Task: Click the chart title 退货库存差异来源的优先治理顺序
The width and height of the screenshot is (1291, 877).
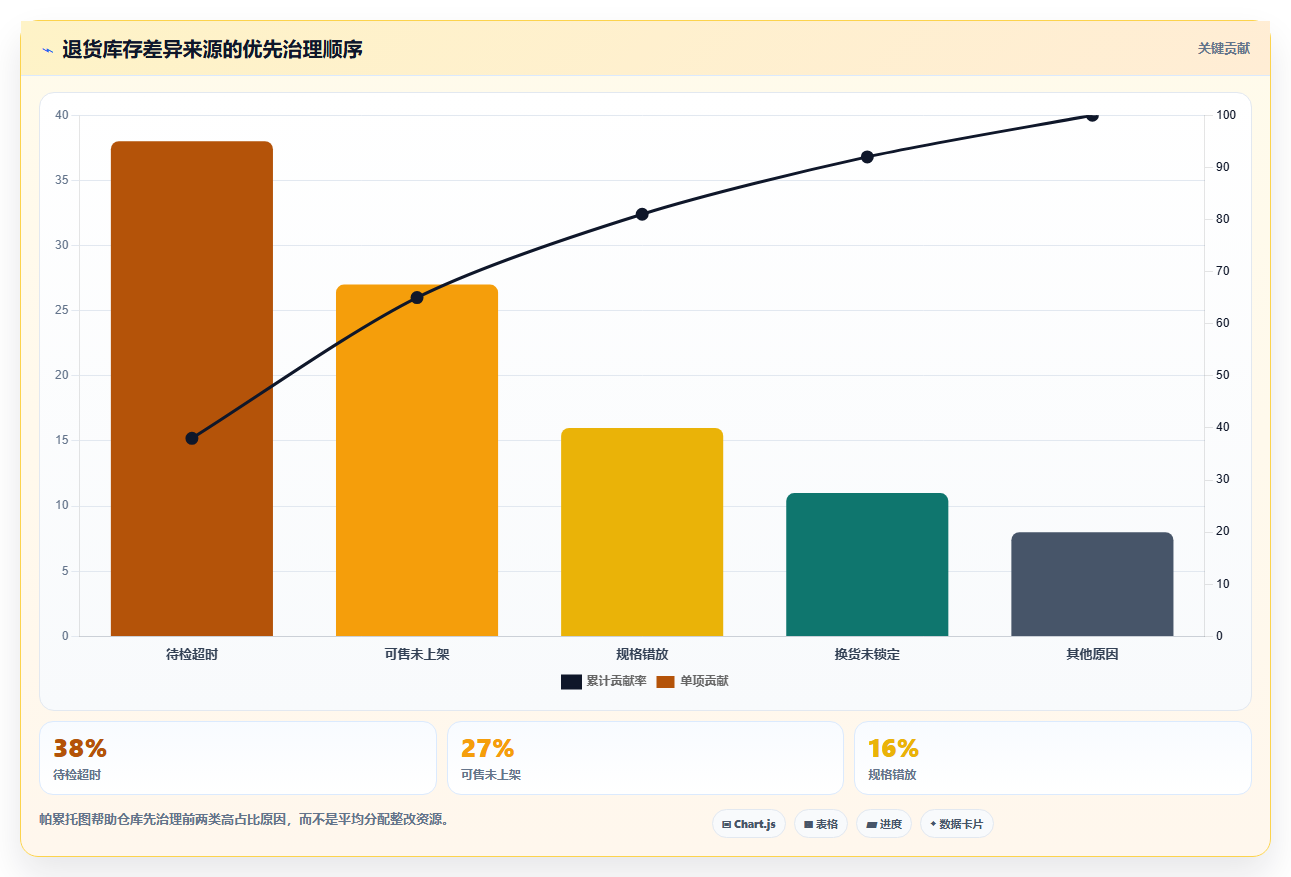Action: [212, 49]
